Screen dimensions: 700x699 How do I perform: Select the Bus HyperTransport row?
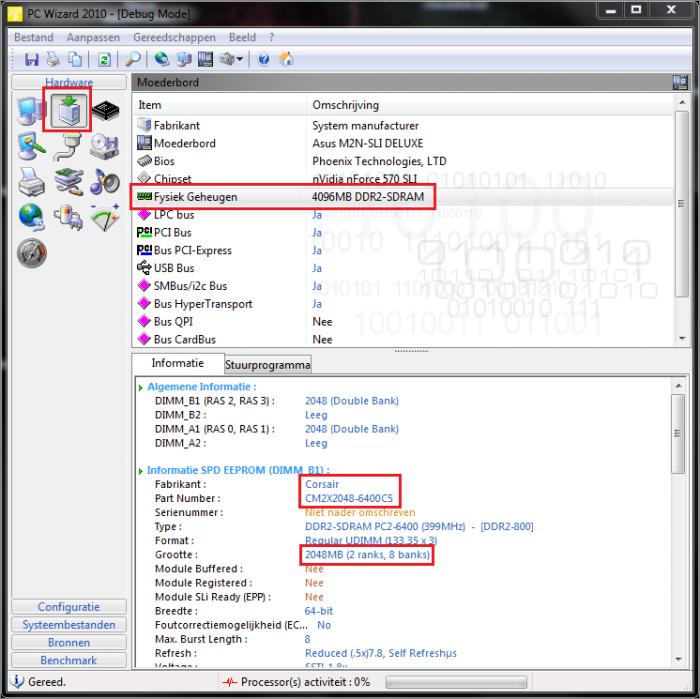(403, 304)
